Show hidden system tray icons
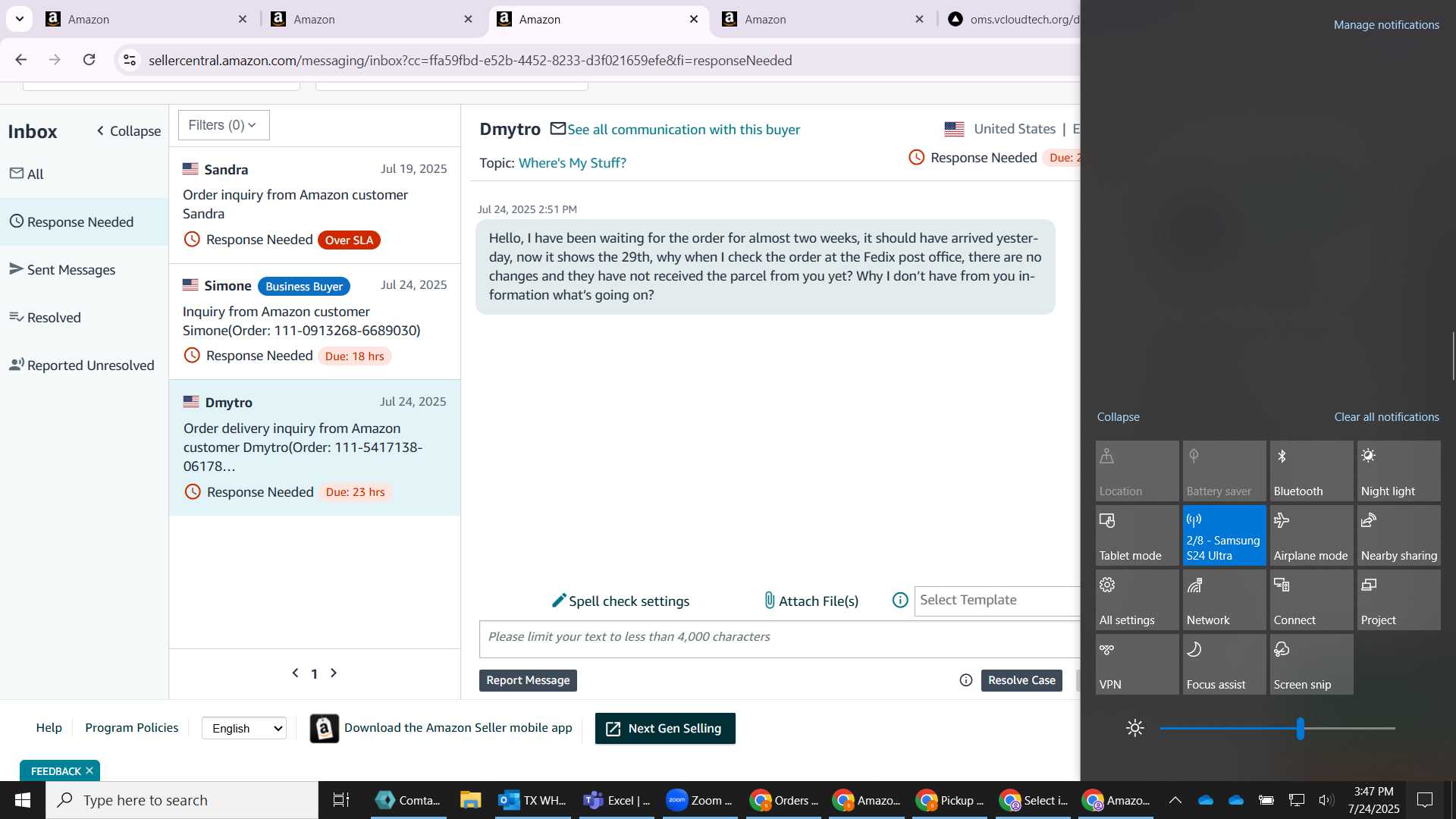This screenshot has height=819, width=1456. click(x=1175, y=800)
